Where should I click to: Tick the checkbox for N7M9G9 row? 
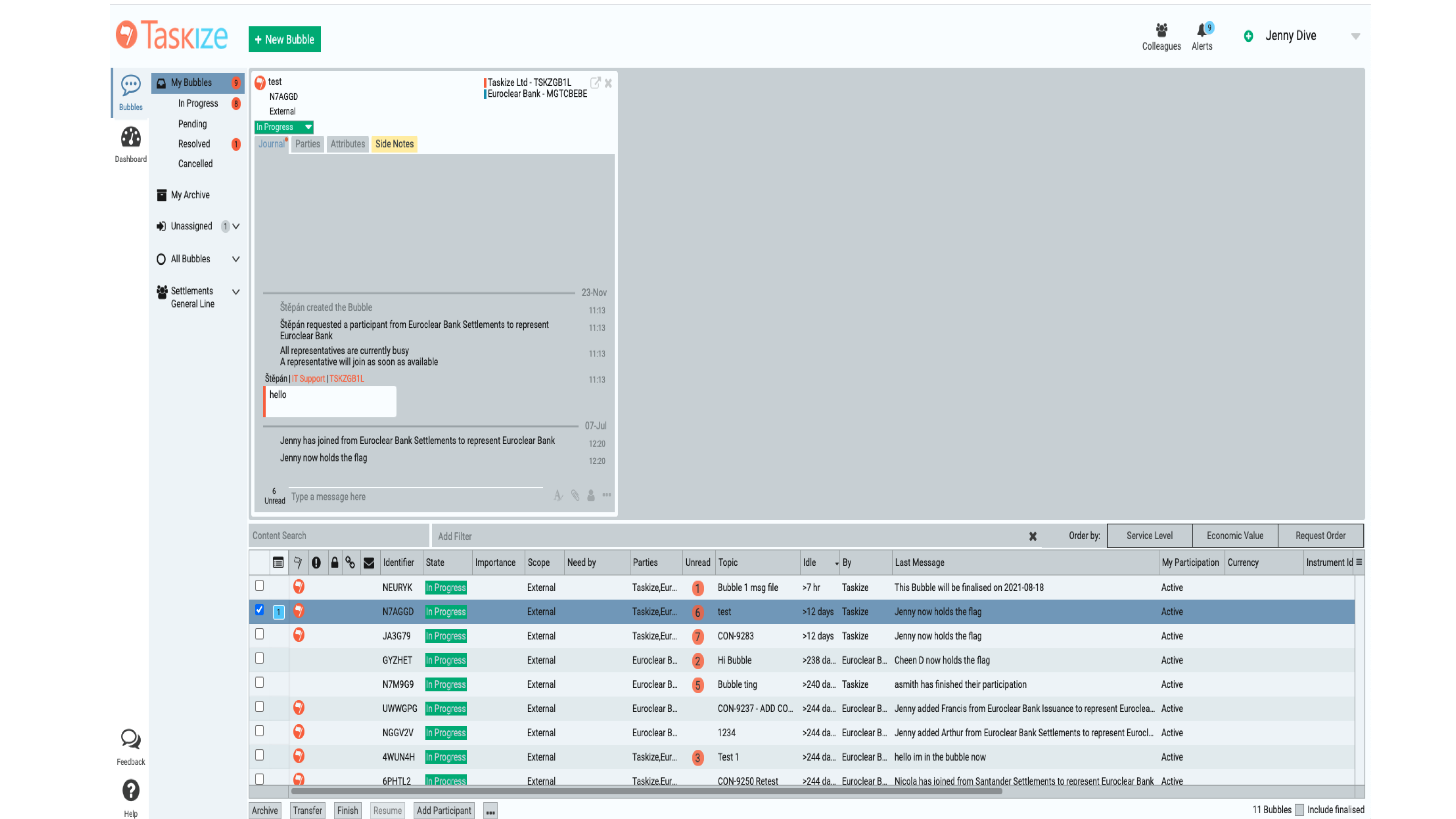point(259,683)
